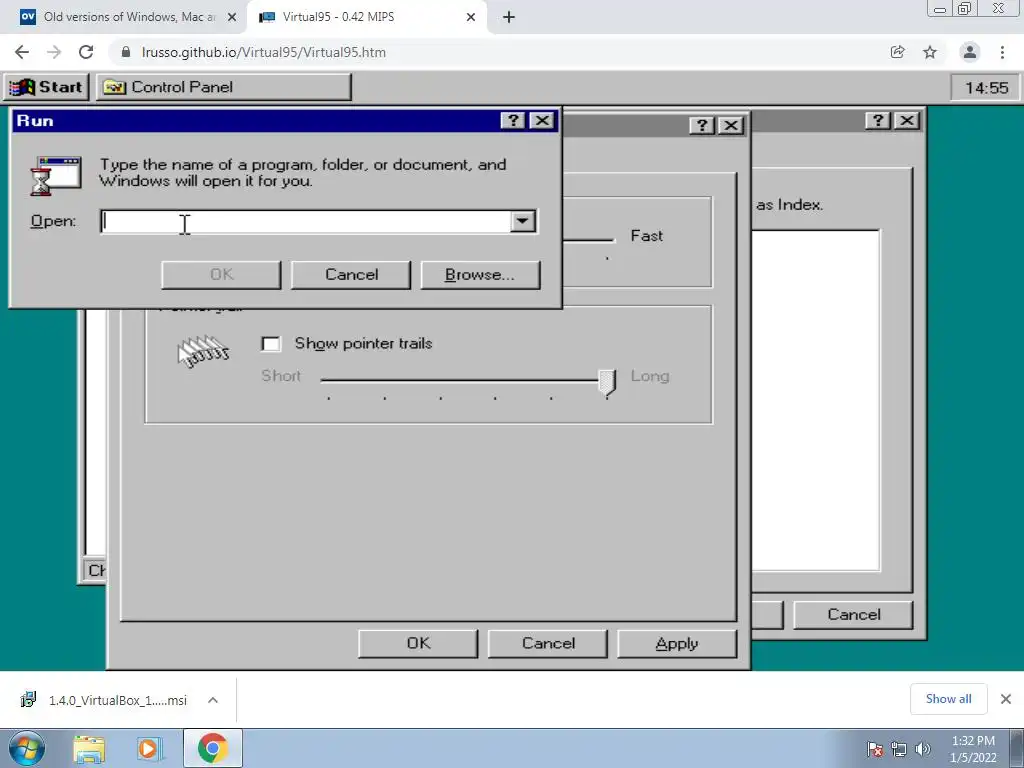This screenshot has width=1024, height=768.
Task: Click the pointer trail length slider thumb
Action: coord(607,383)
